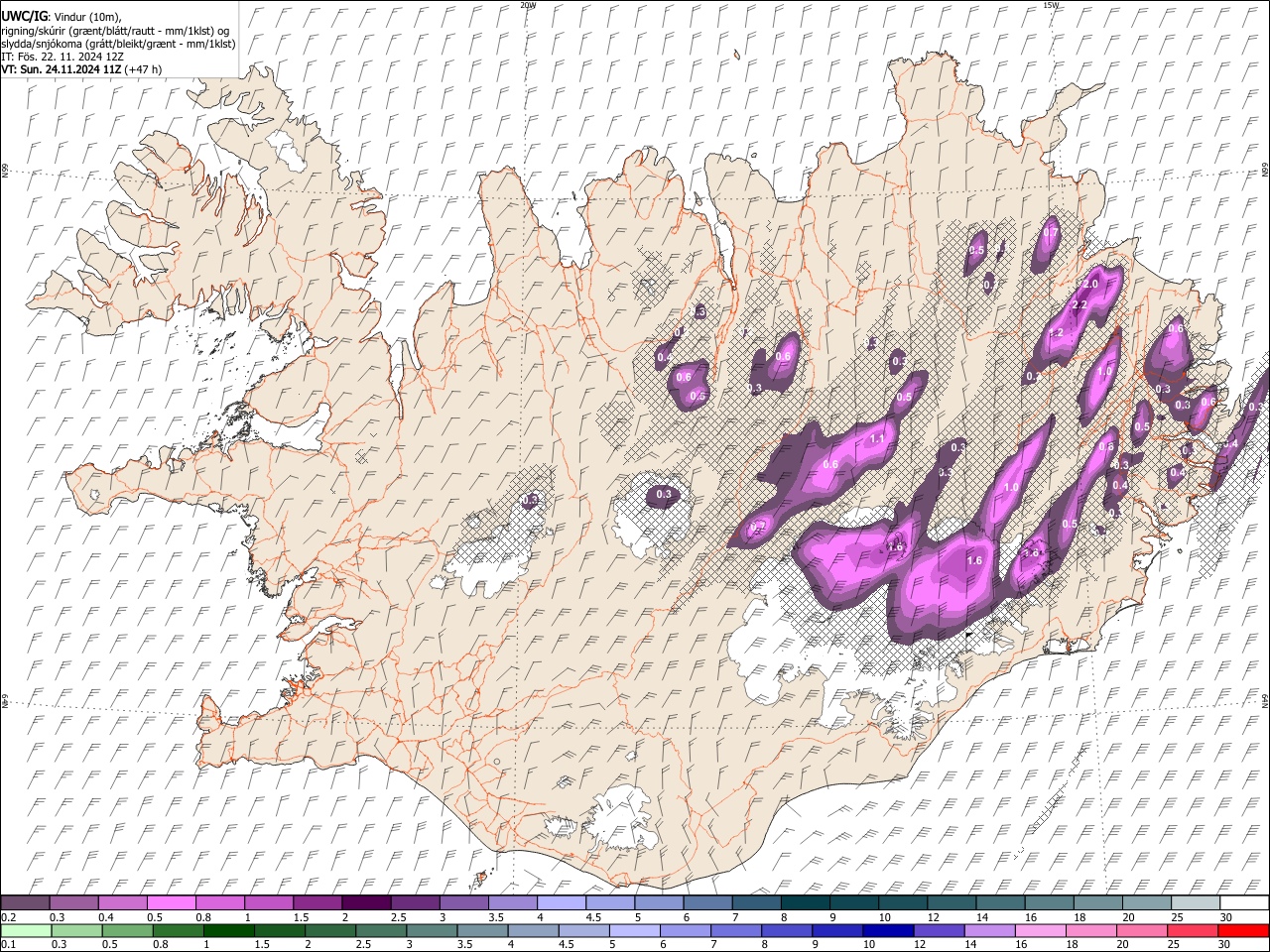Select the light pink 16–18 rain legend swatch
1270x952 pixels.
click(1040, 930)
